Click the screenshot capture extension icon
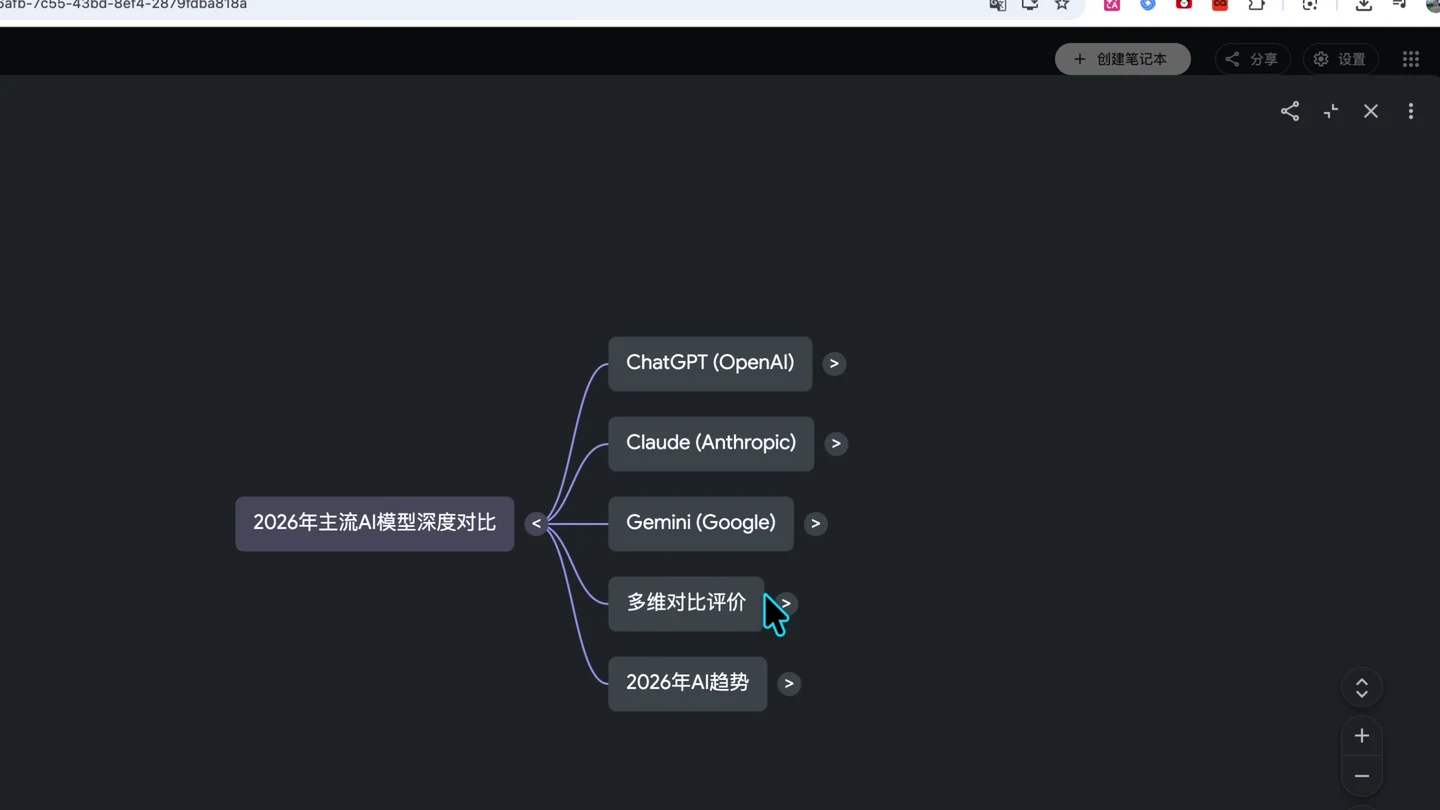This screenshot has height=810, width=1440. [1310, 5]
